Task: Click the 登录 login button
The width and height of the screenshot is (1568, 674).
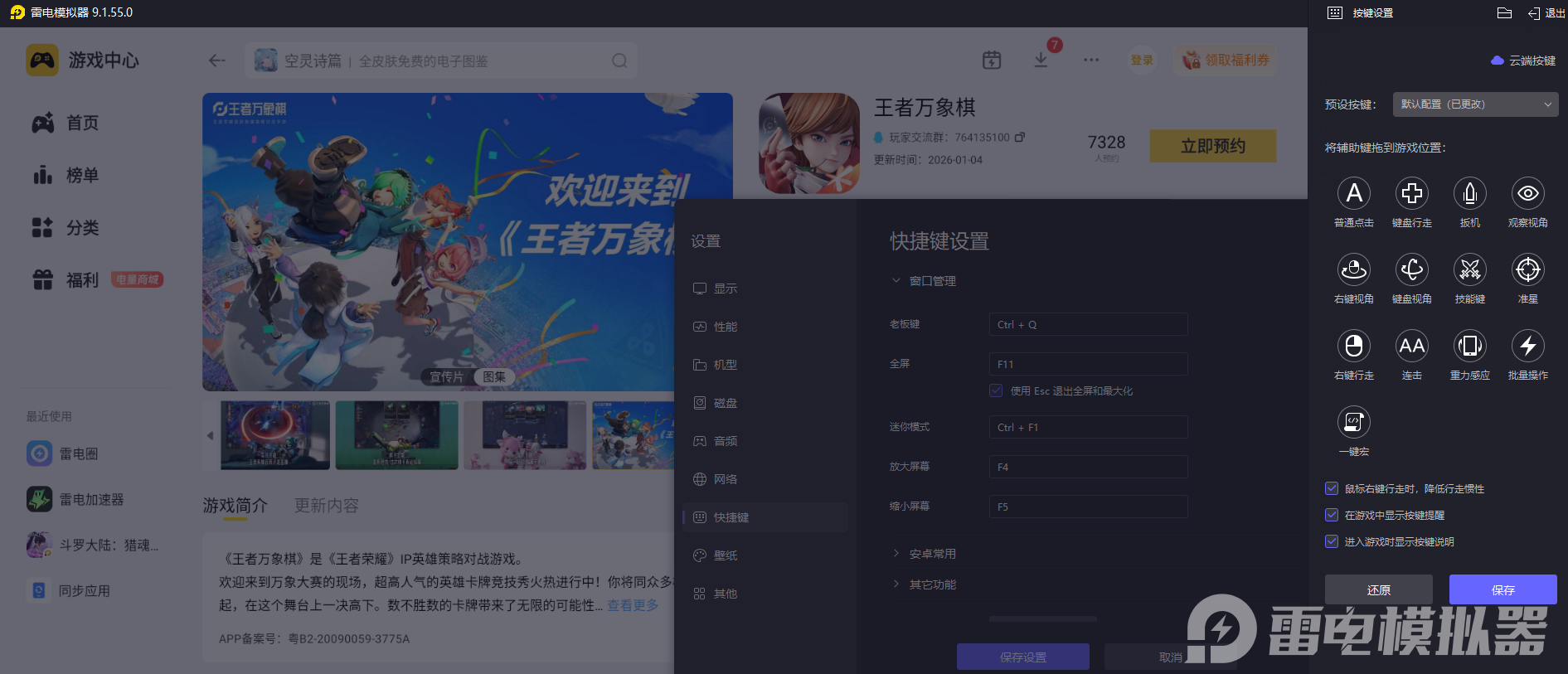Action: coord(1142,60)
